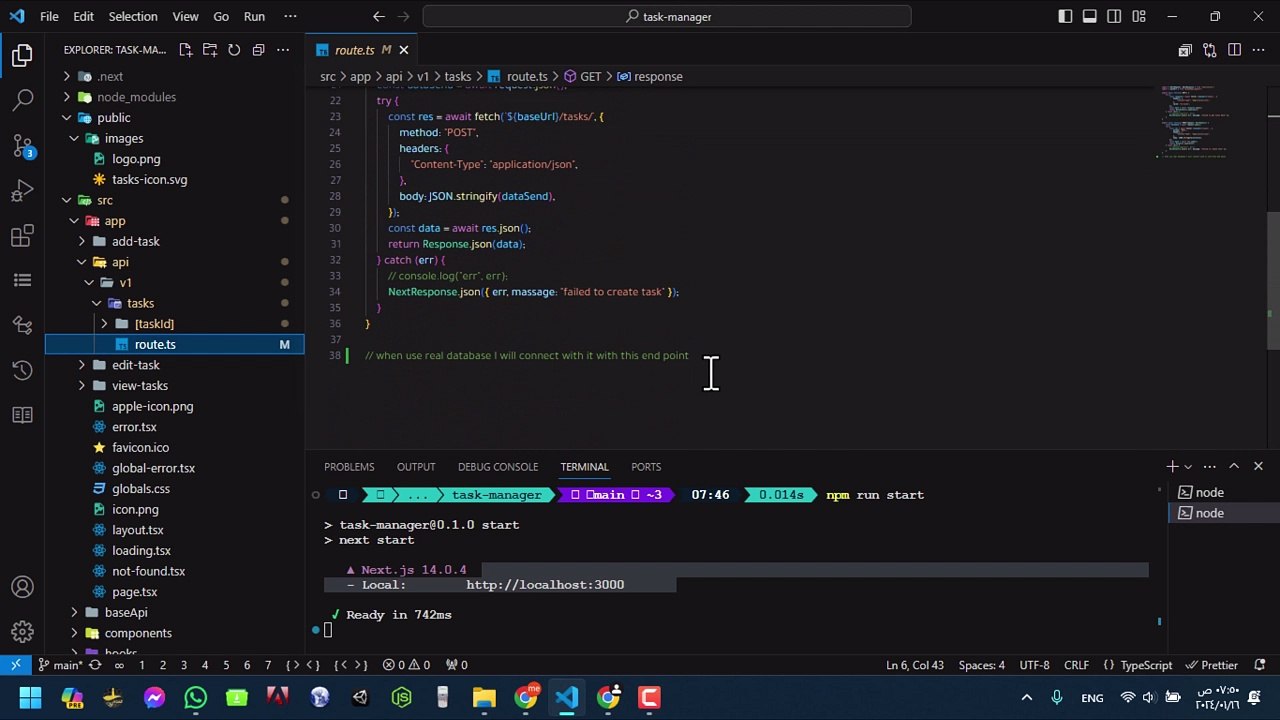Image resolution: width=1280 pixels, height=720 pixels.
Task: Change the CRLF end of line sequence
Action: (x=1076, y=665)
